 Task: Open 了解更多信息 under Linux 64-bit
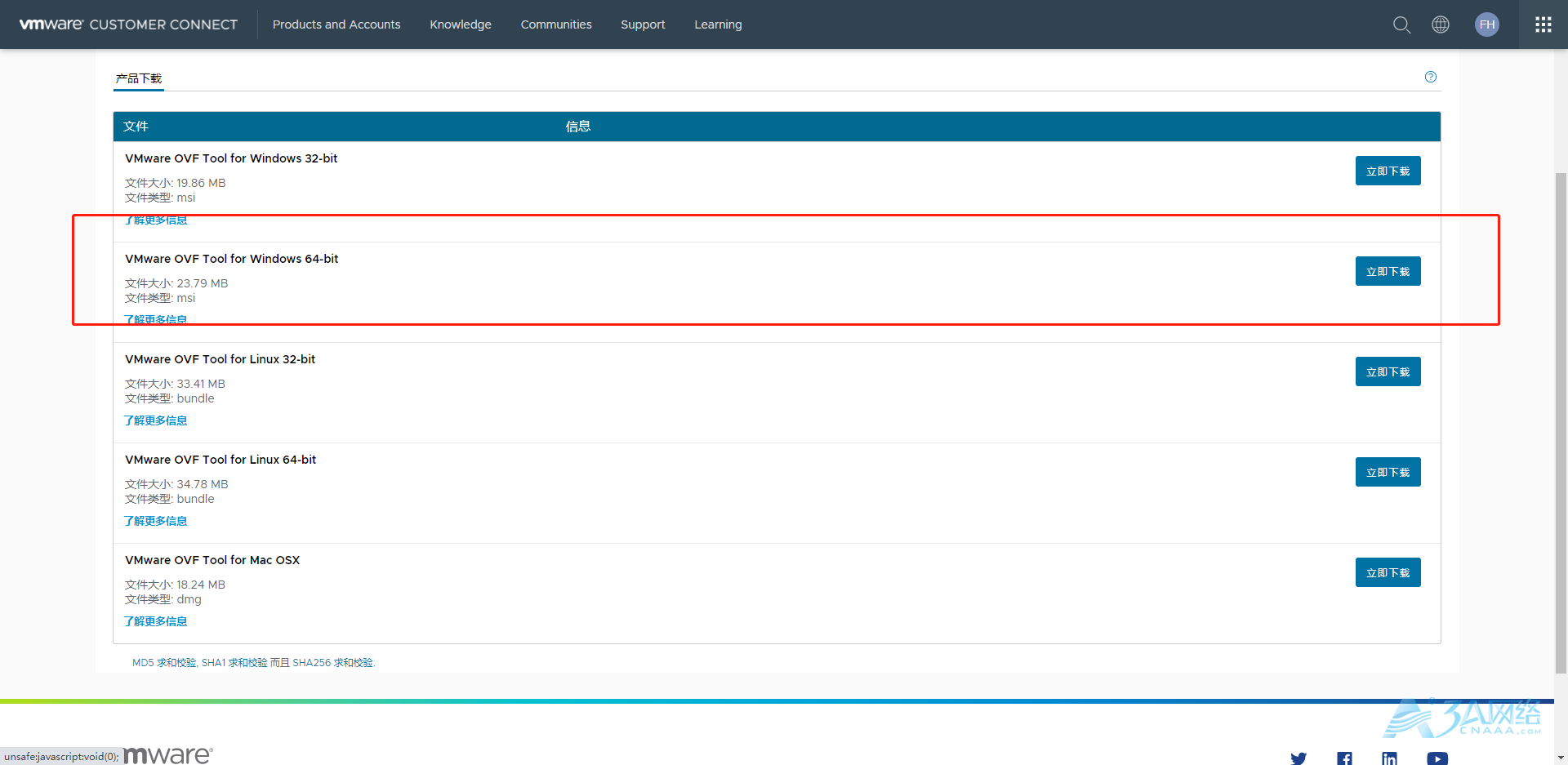point(155,521)
